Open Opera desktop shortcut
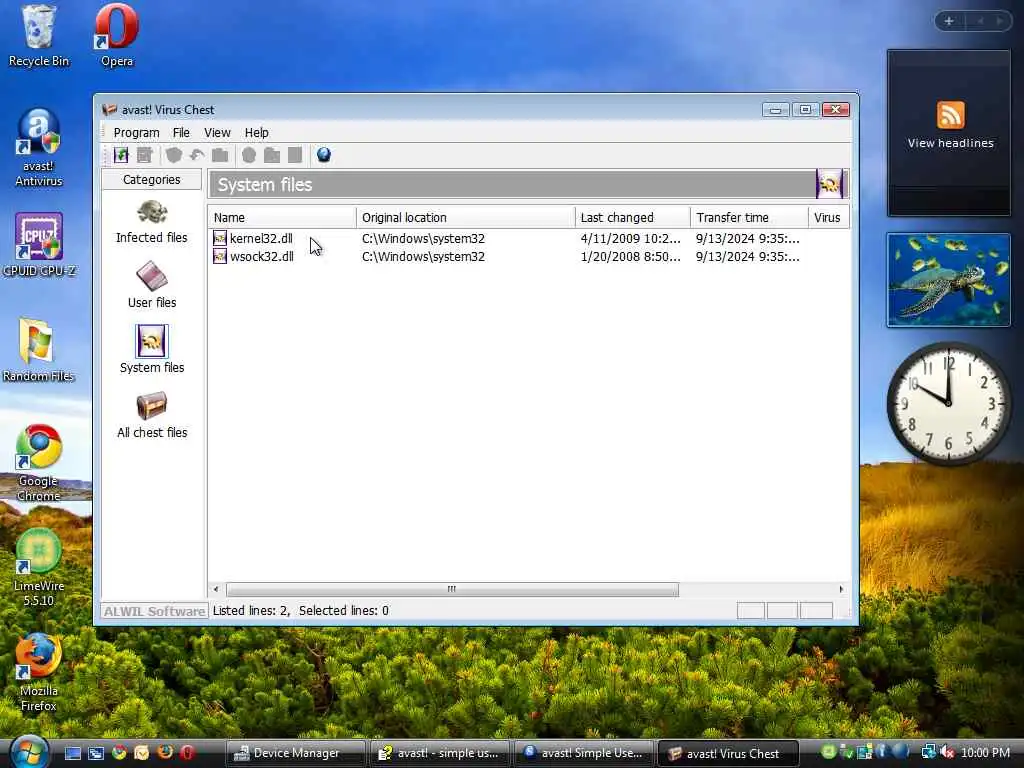The image size is (1024, 768). coord(117,36)
